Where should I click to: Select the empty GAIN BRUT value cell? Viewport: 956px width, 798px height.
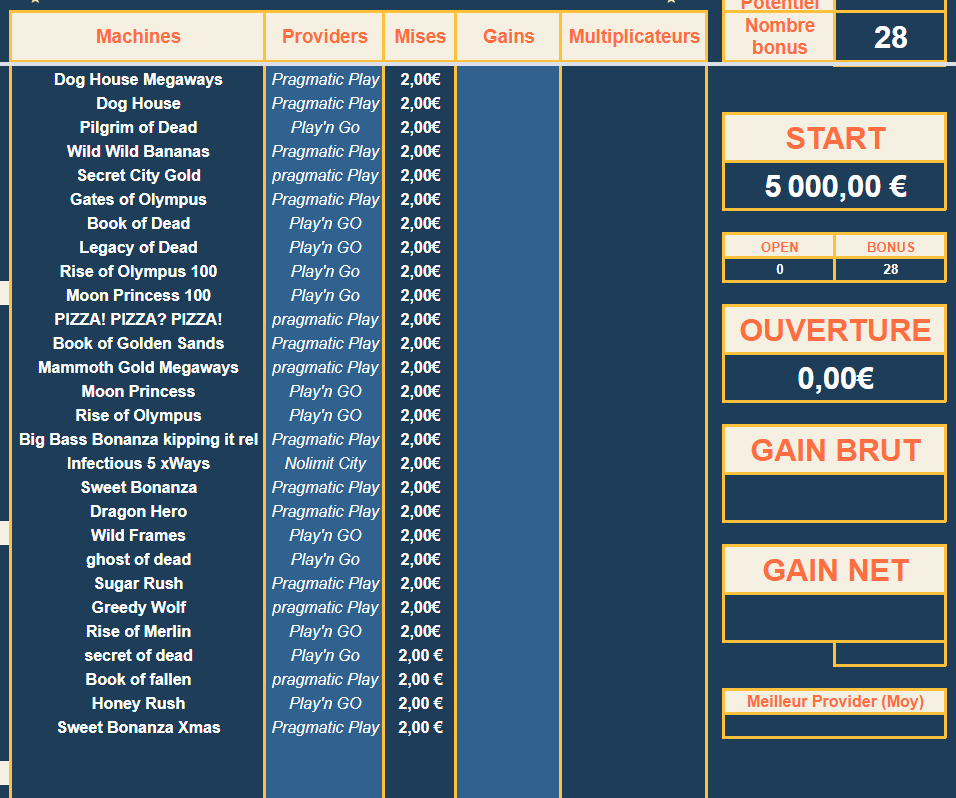835,498
